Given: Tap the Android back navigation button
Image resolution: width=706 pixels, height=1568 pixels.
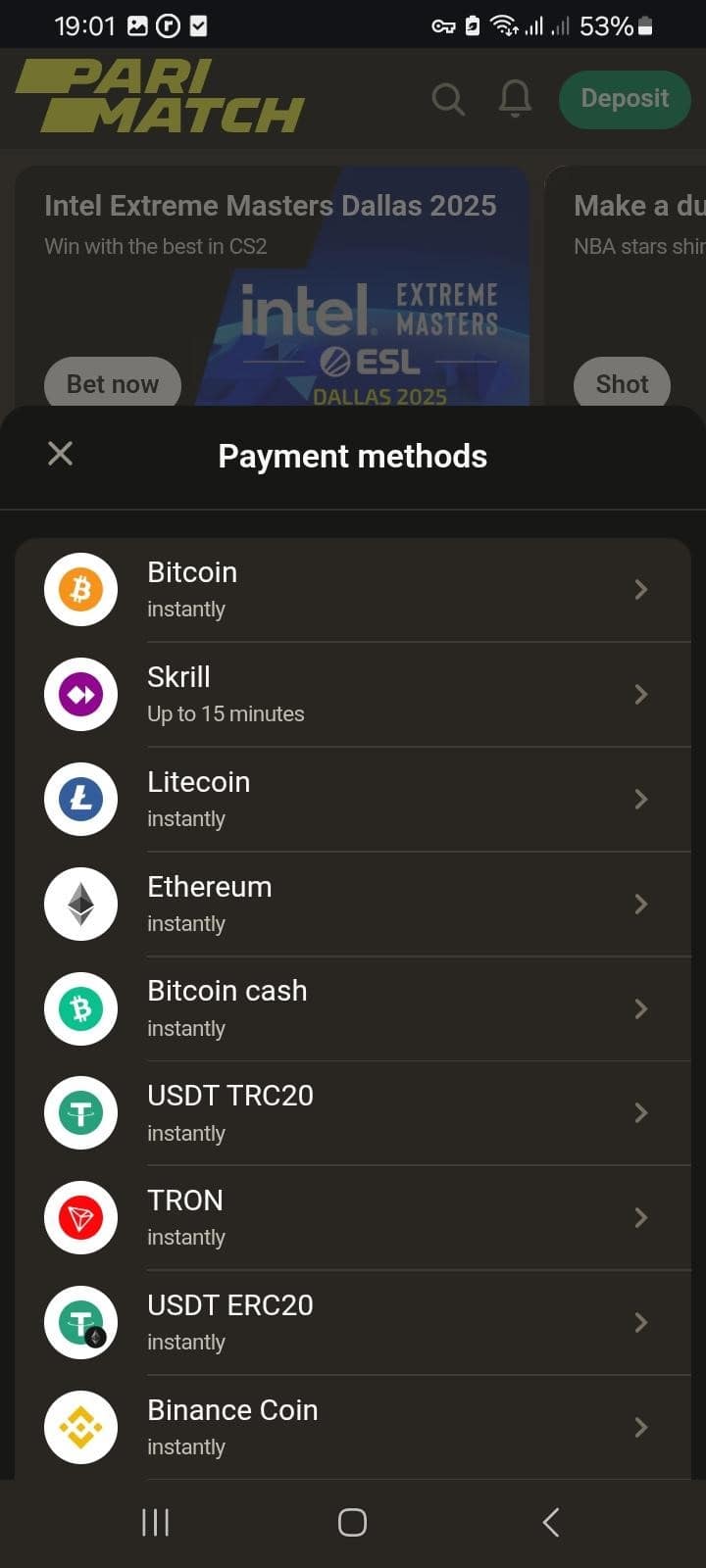Looking at the screenshot, I should [551, 1522].
